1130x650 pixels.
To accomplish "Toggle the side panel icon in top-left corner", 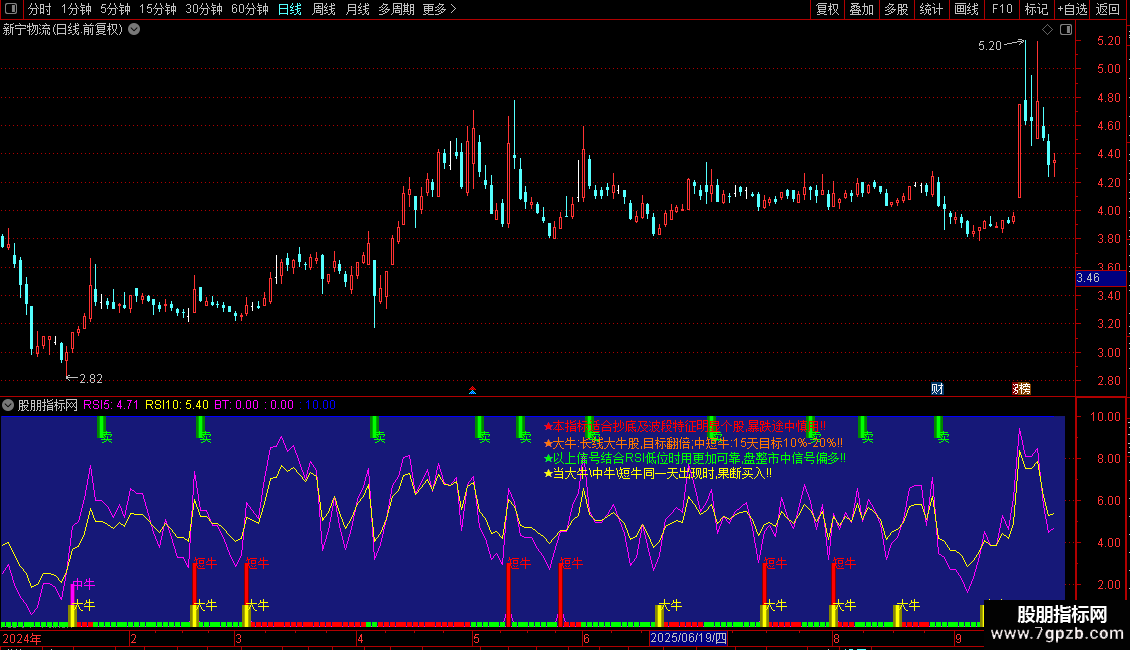I will (11, 9).
